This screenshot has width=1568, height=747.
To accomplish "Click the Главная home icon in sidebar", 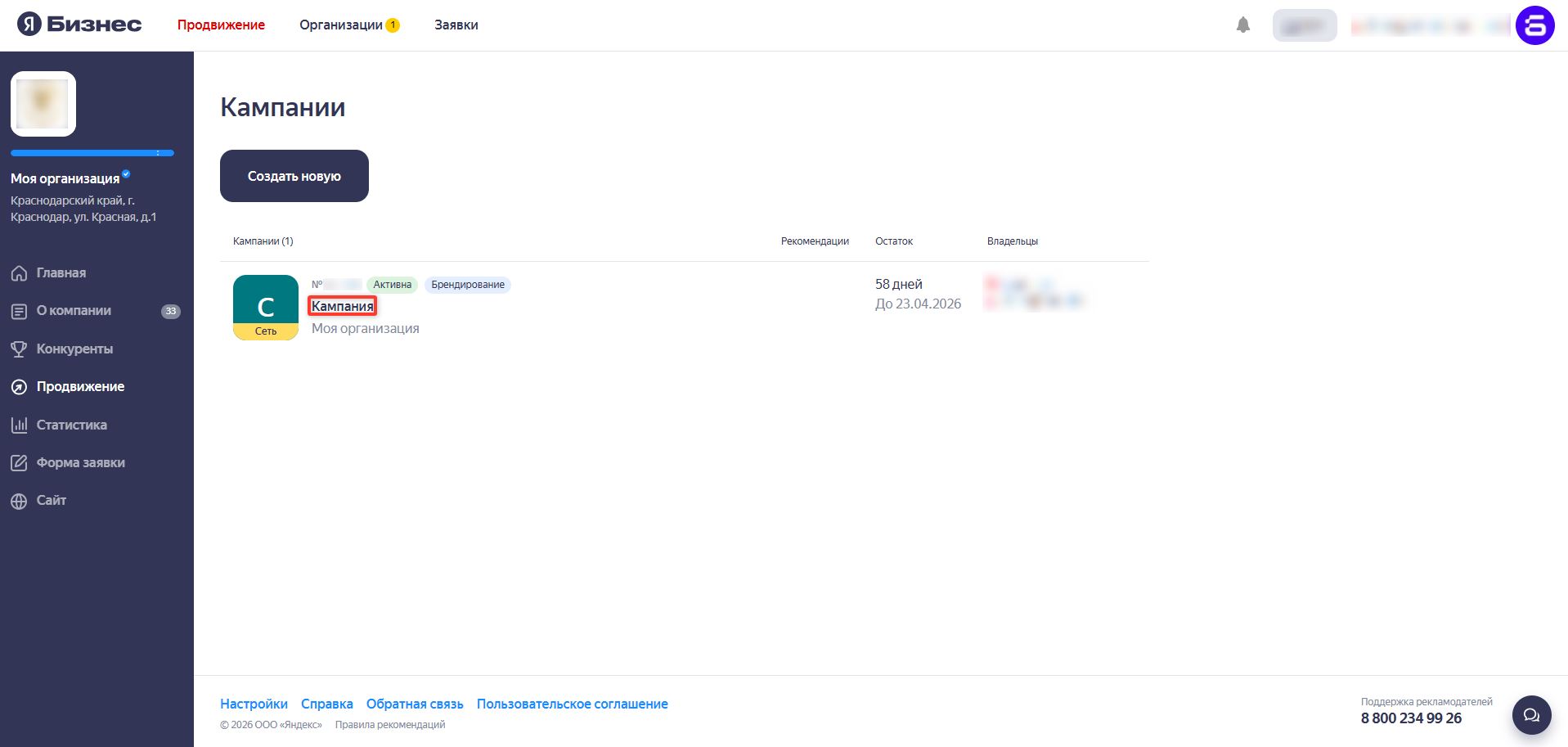I will point(19,273).
